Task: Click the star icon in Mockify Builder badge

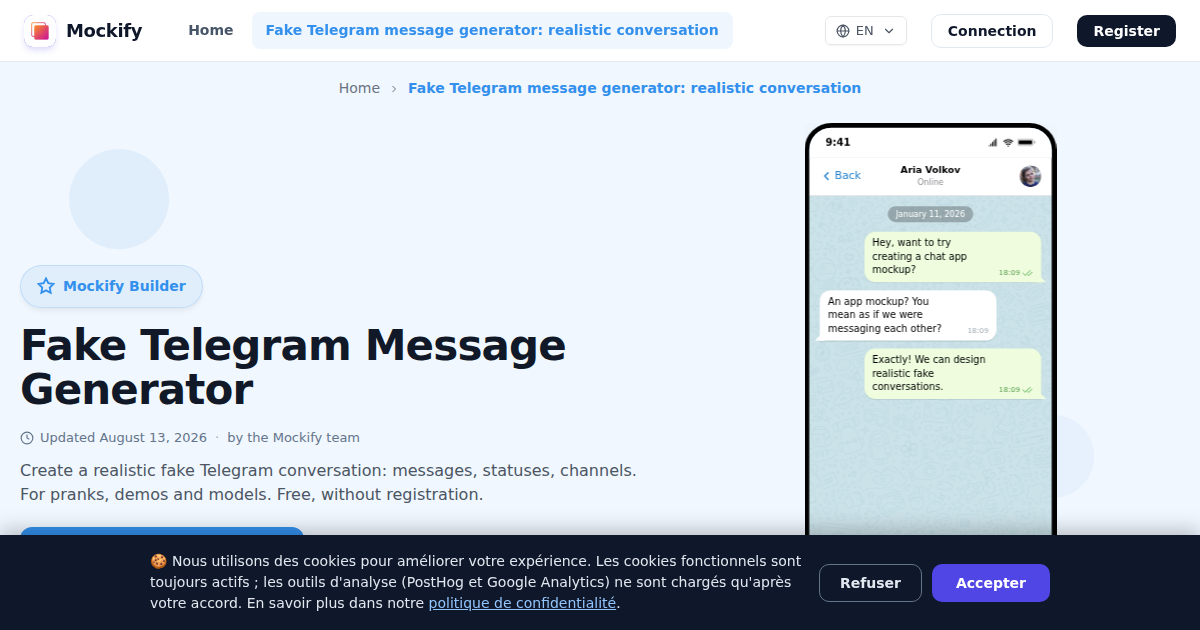Action: pos(46,286)
